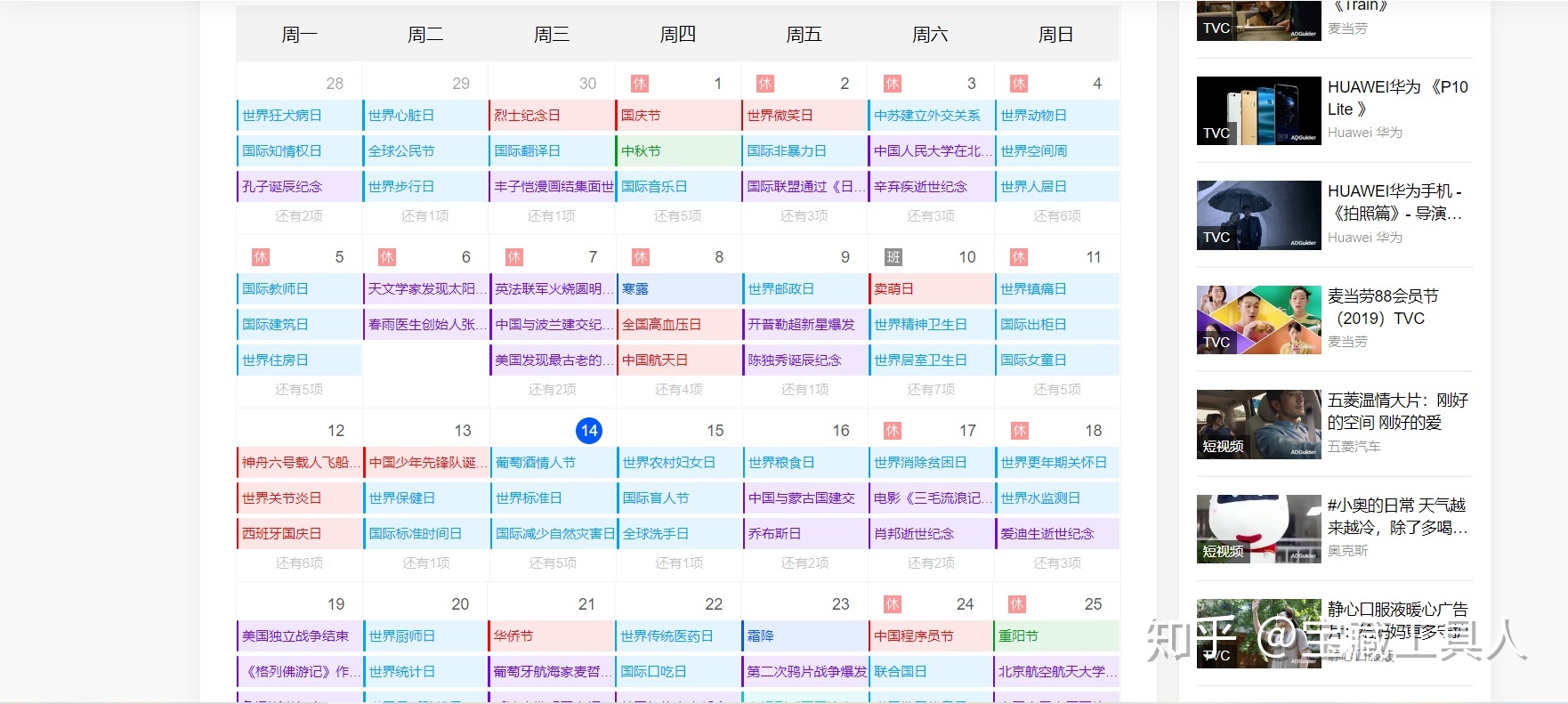
Task: Select the 中秋节 green event
Action: [x=641, y=151]
